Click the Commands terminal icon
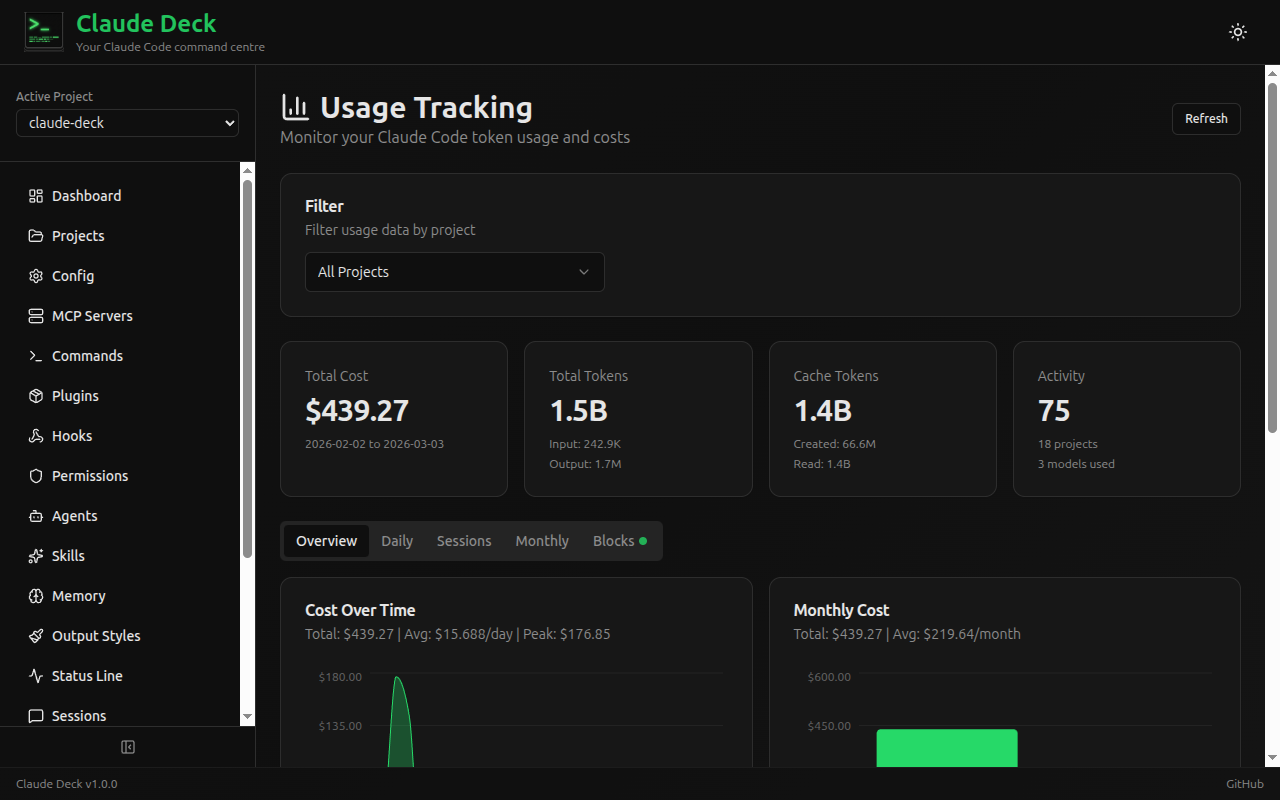Screen dimensions: 1280x800 (x=35, y=355)
